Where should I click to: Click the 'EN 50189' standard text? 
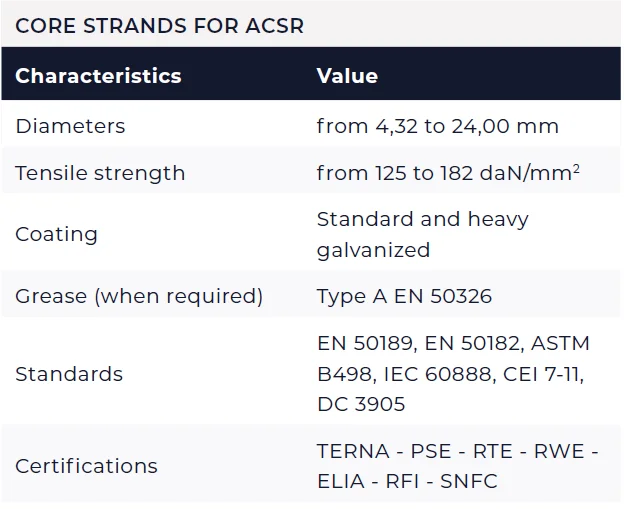click(362, 343)
